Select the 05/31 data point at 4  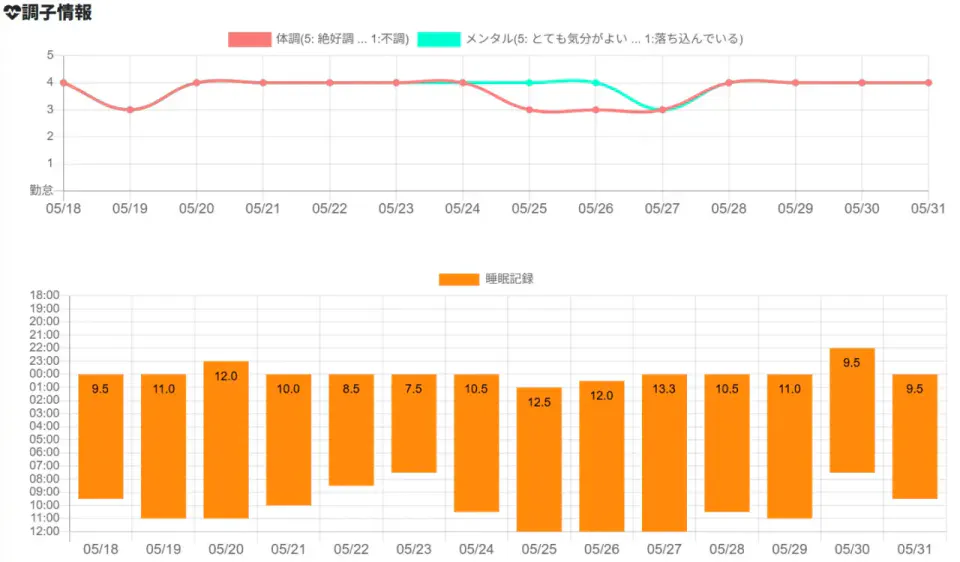(929, 83)
